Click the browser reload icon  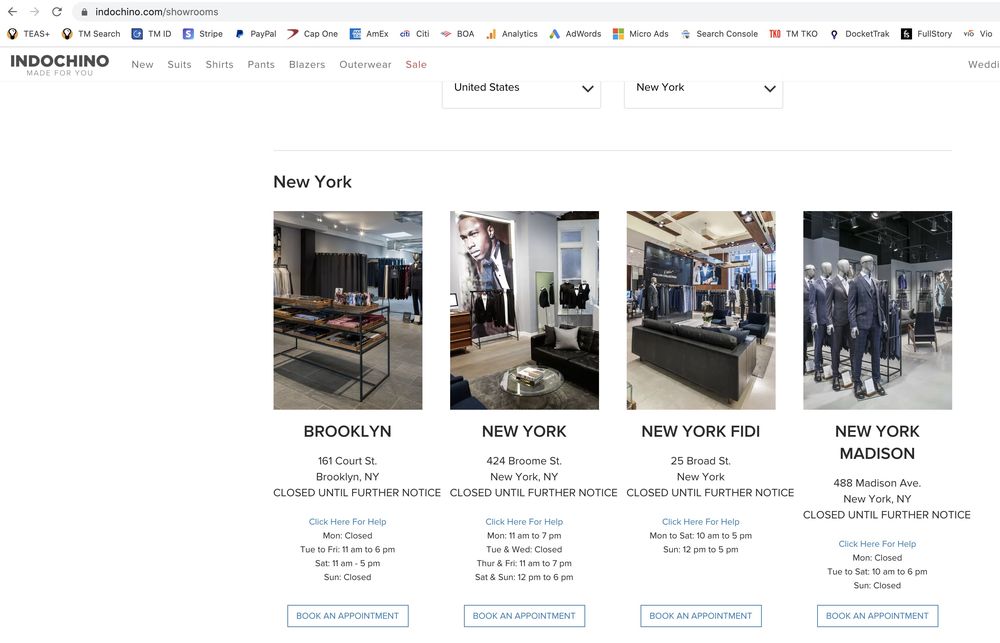click(56, 12)
